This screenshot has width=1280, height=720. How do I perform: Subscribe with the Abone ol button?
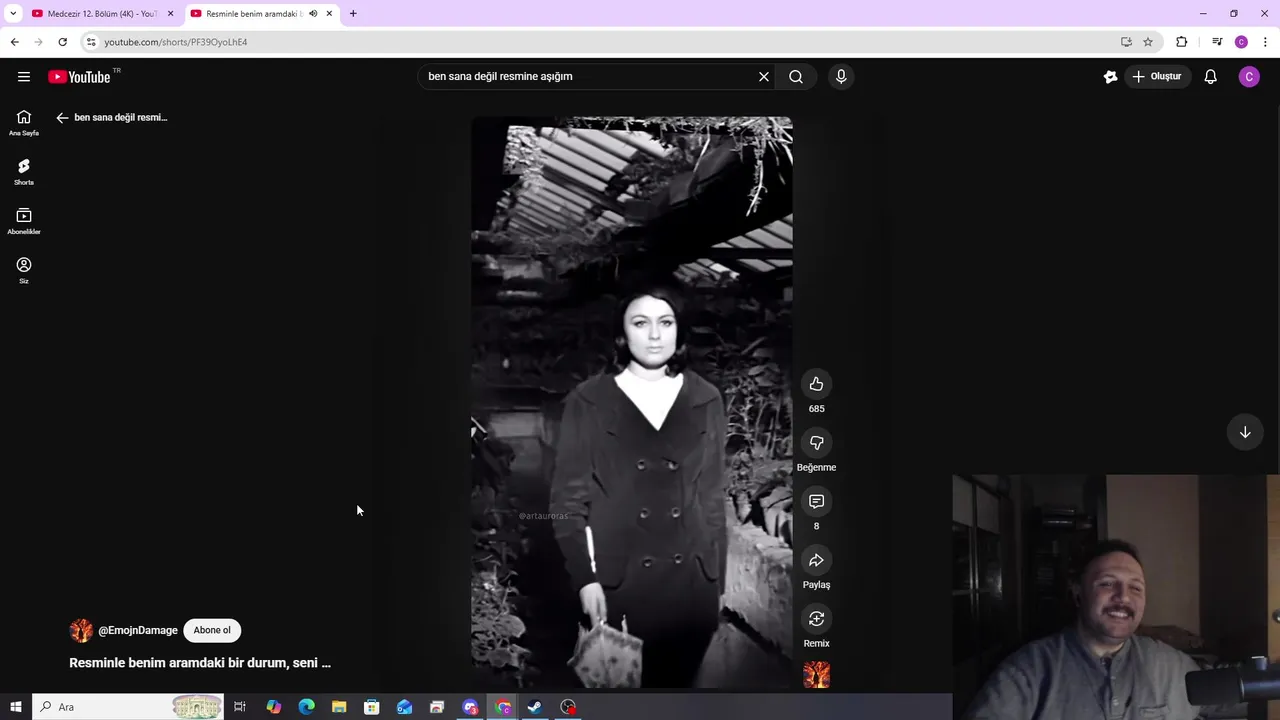tap(212, 630)
